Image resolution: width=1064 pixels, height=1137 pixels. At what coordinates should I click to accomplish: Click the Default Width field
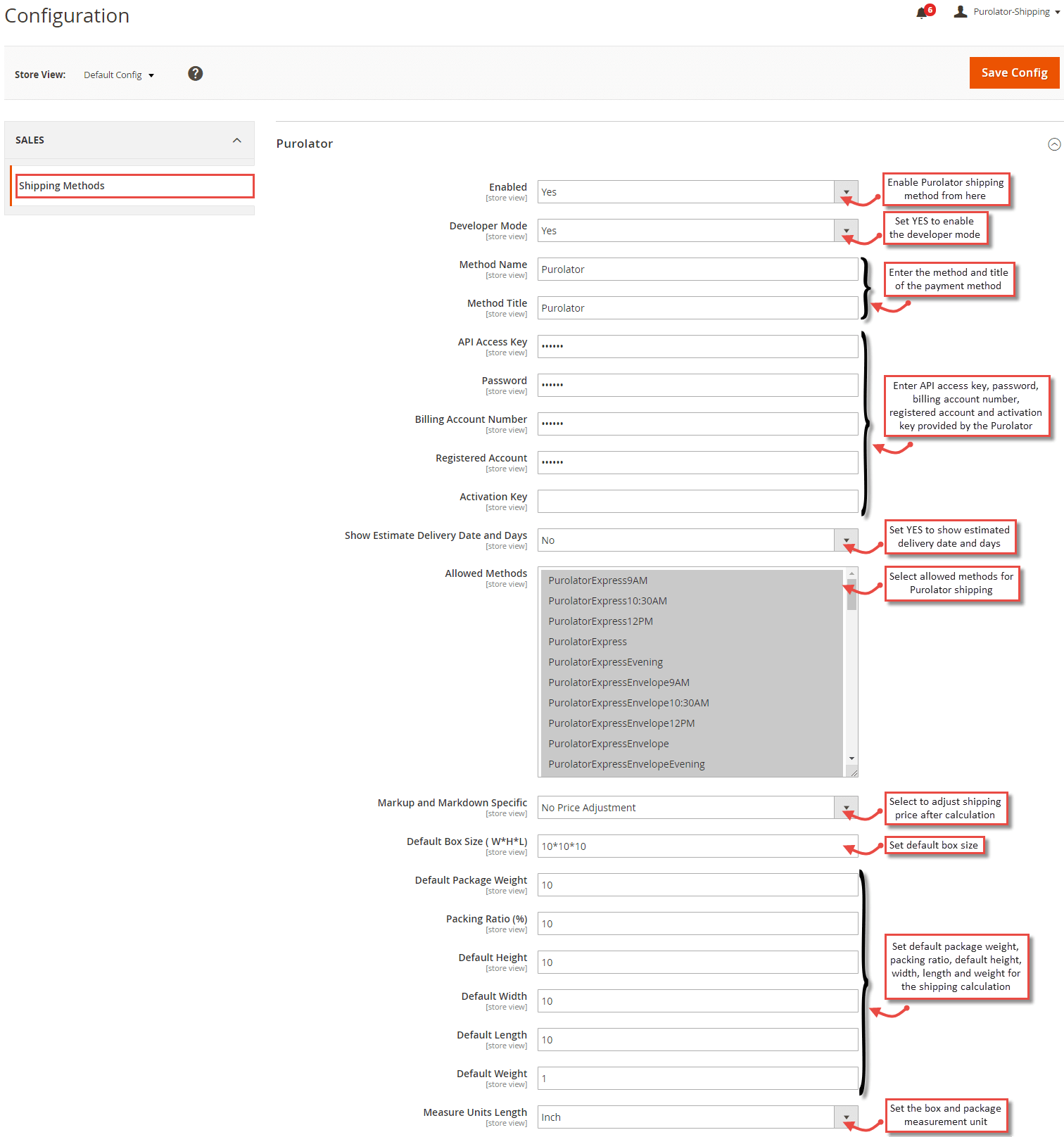[x=697, y=1001]
